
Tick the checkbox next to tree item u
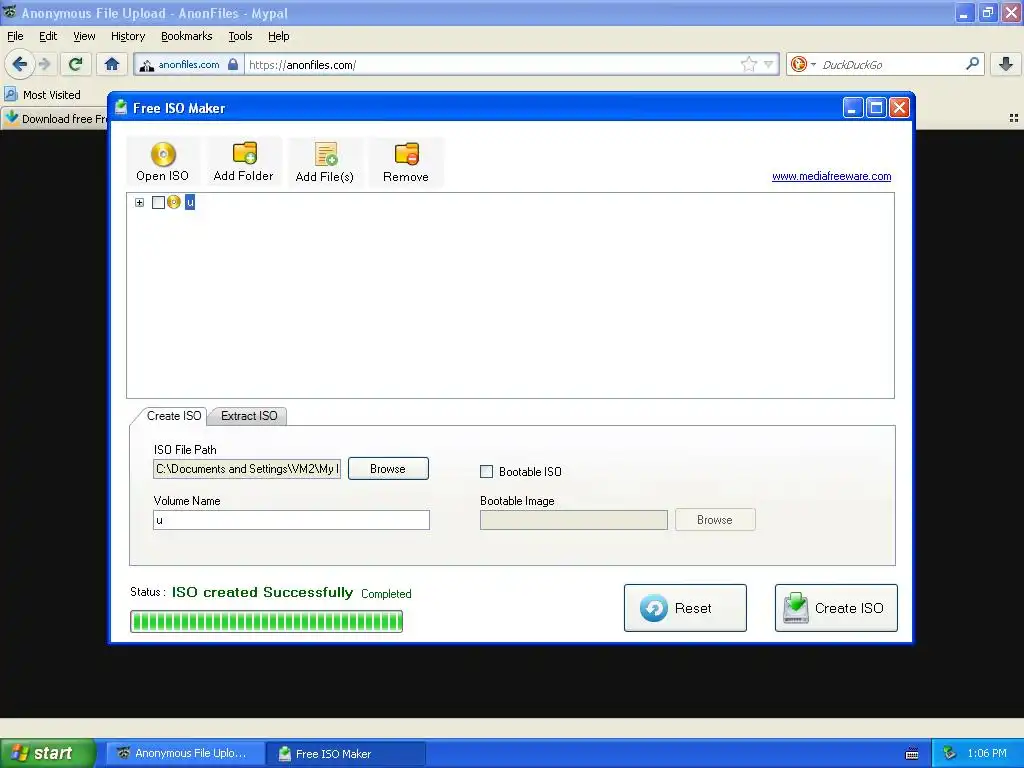click(158, 202)
